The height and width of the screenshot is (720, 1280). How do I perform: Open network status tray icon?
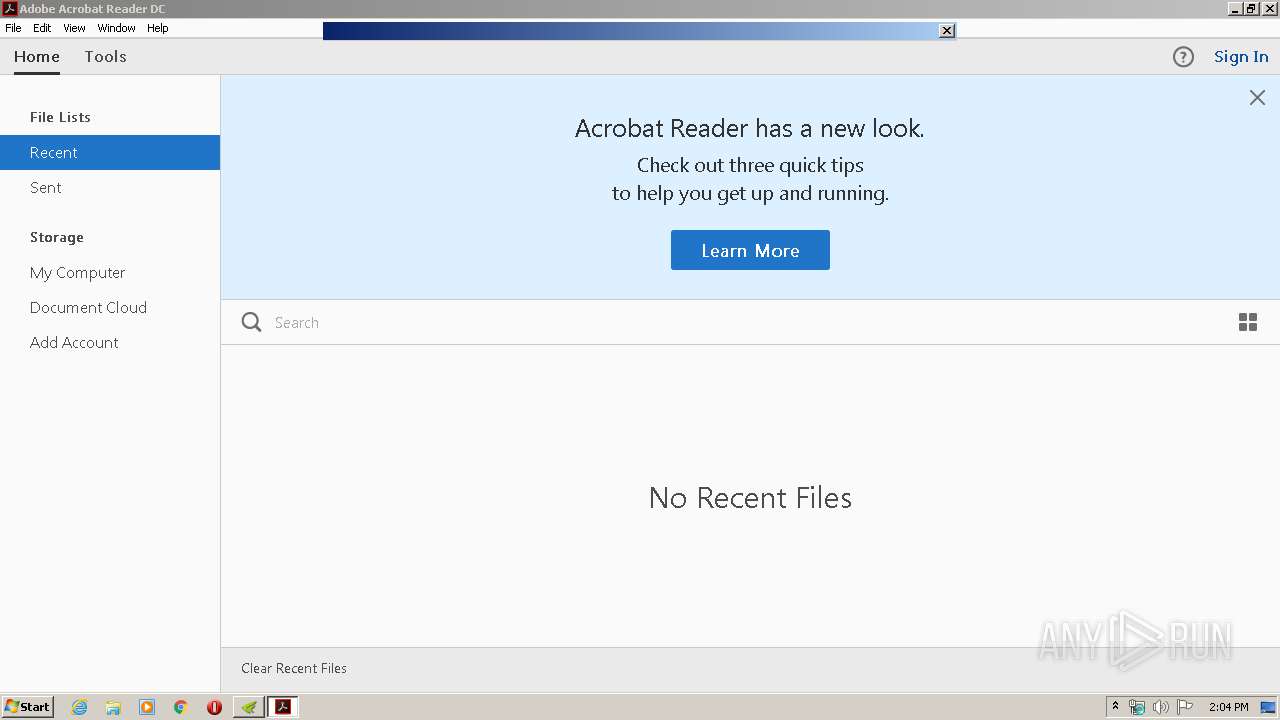(x=1137, y=707)
